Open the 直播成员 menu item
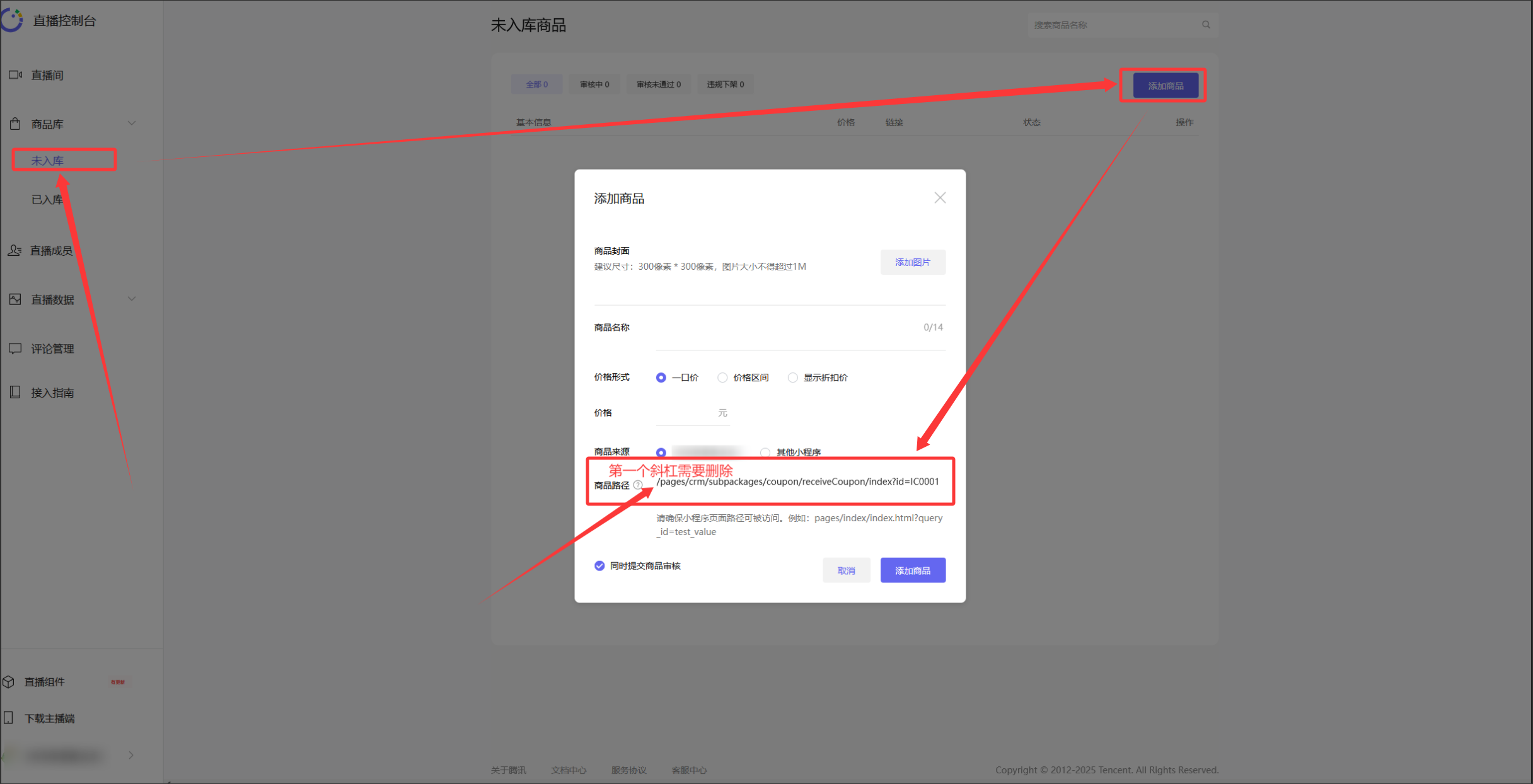Image resolution: width=1533 pixels, height=784 pixels. [x=52, y=250]
